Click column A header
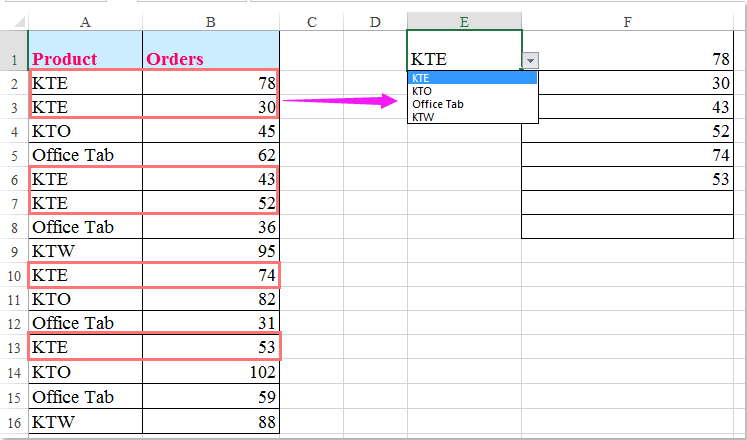 (x=85, y=22)
